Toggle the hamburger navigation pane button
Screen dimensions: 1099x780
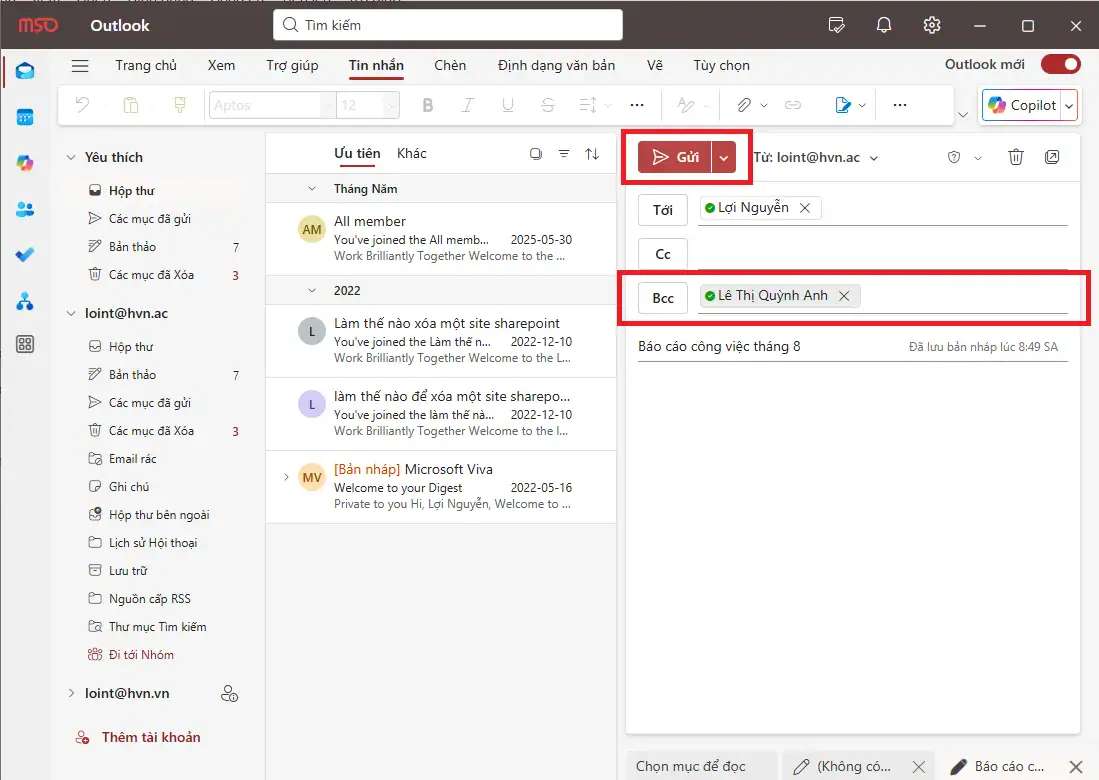[80, 66]
